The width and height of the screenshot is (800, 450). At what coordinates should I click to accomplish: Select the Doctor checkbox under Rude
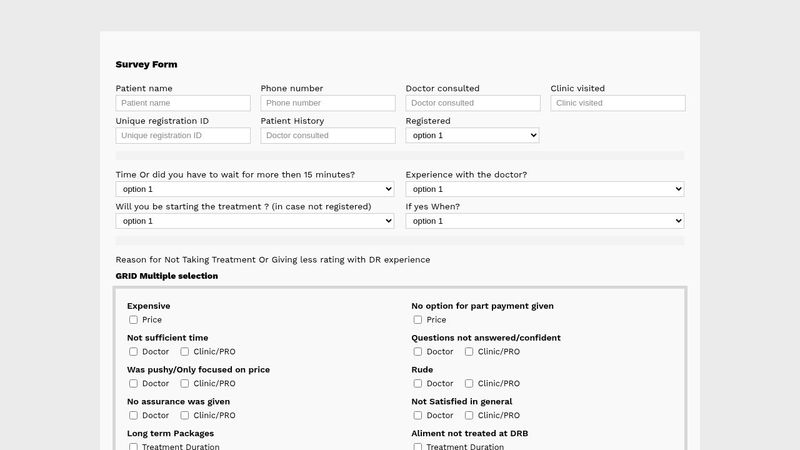coord(418,383)
